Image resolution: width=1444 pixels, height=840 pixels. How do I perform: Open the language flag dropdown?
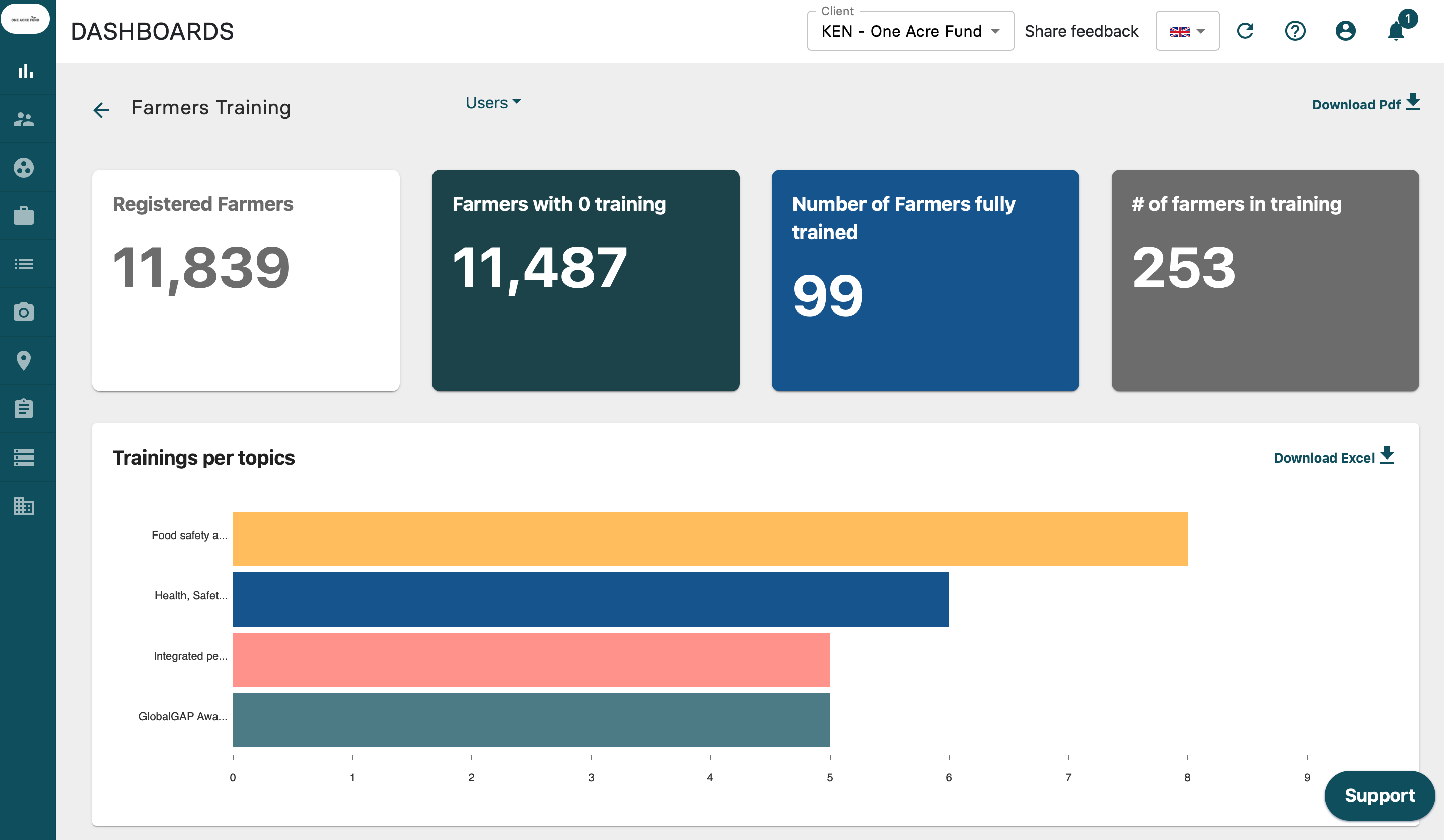point(1187,31)
